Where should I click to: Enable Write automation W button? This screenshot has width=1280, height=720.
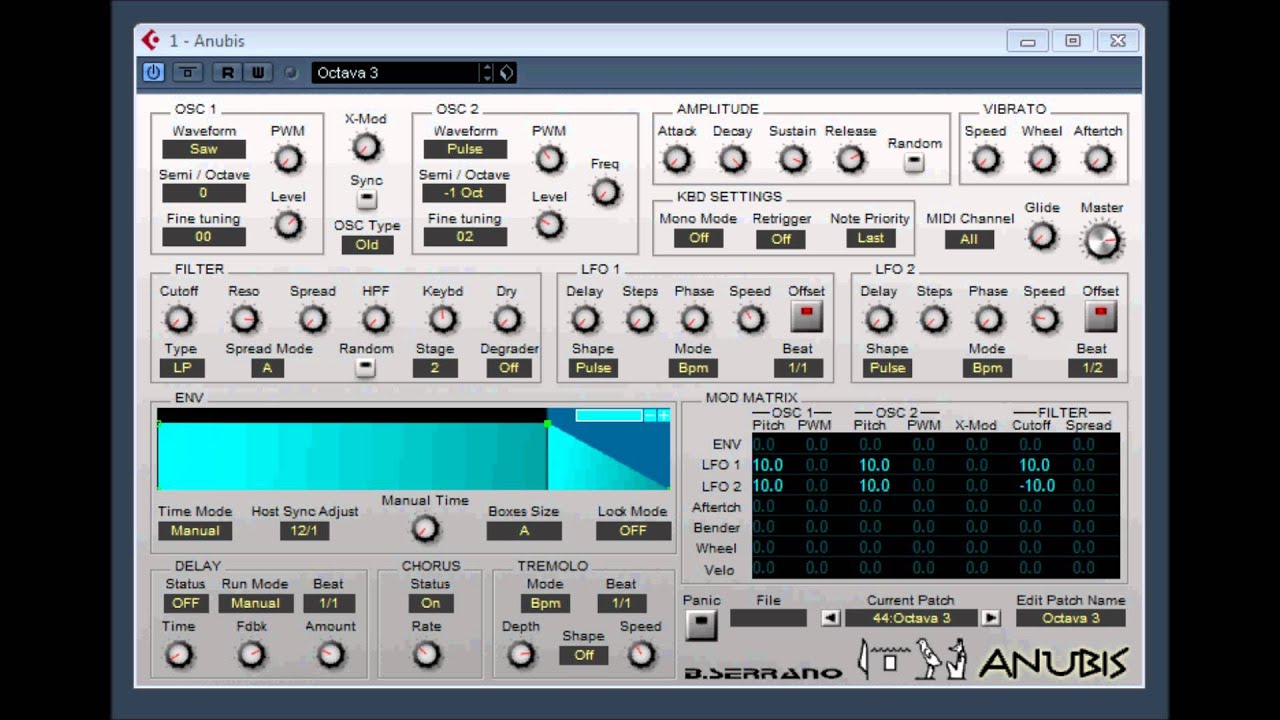[258, 72]
